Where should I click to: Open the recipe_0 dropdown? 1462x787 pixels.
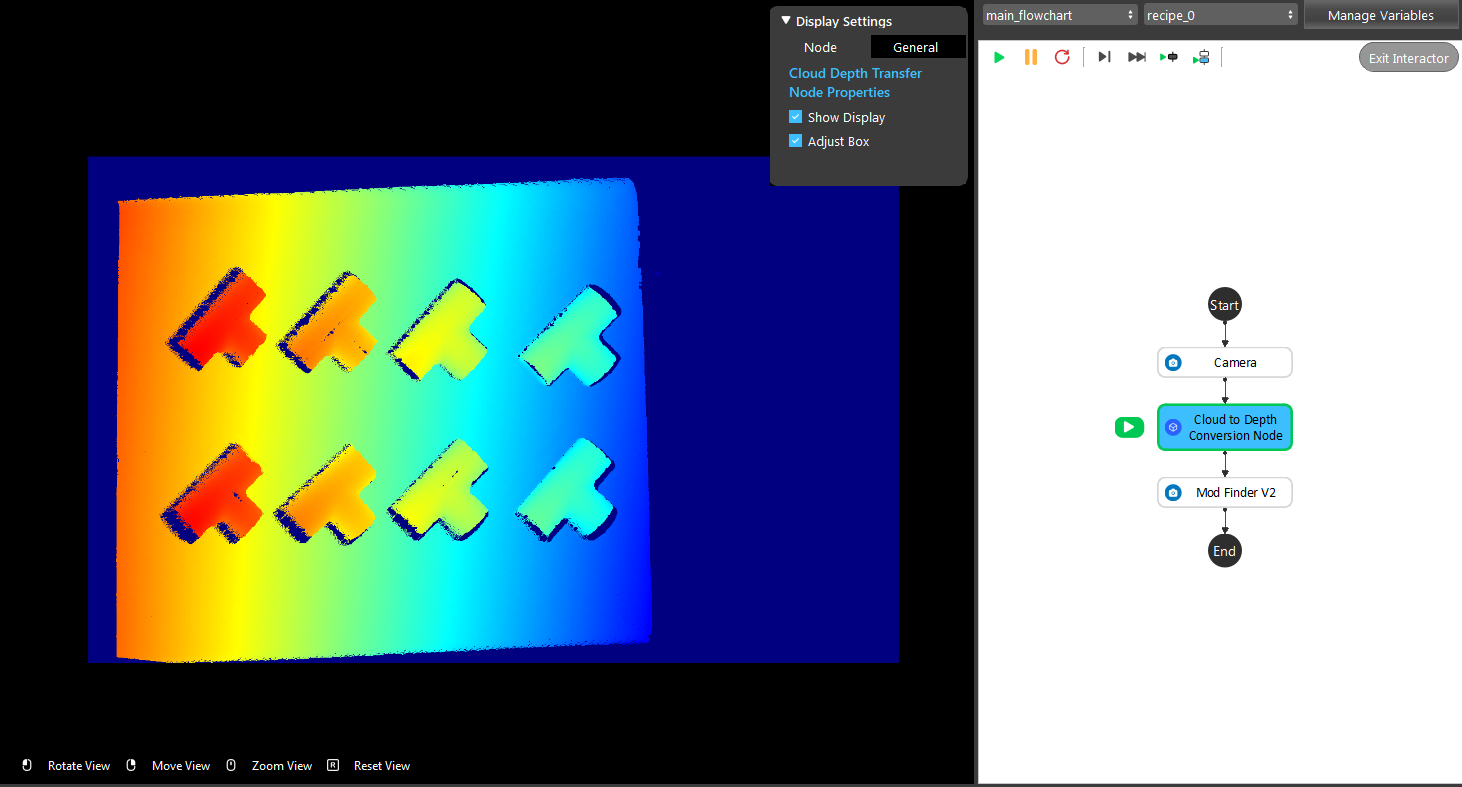tap(1221, 15)
